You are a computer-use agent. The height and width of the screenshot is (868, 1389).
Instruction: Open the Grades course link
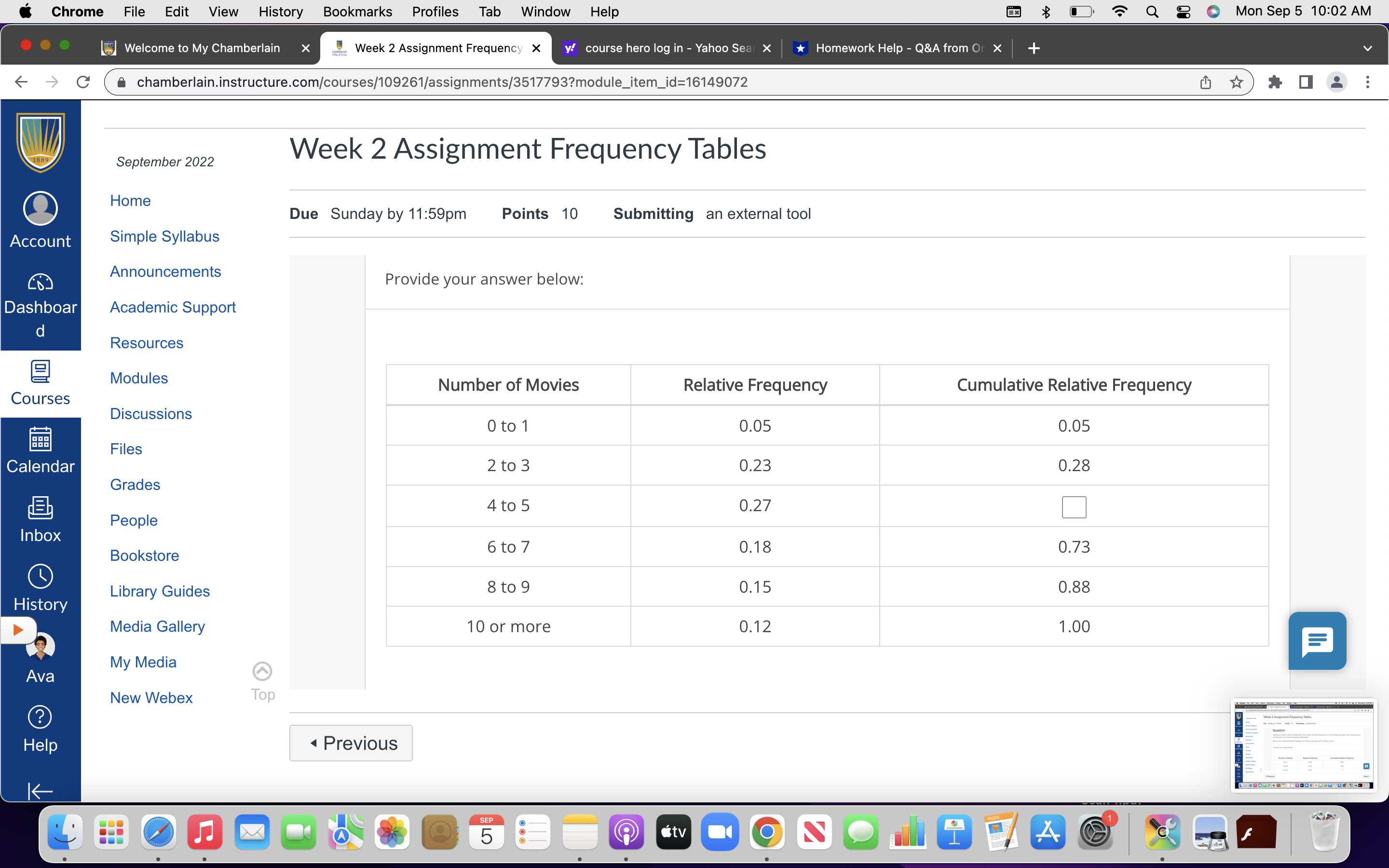pyautogui.click(x=135, y=485)
